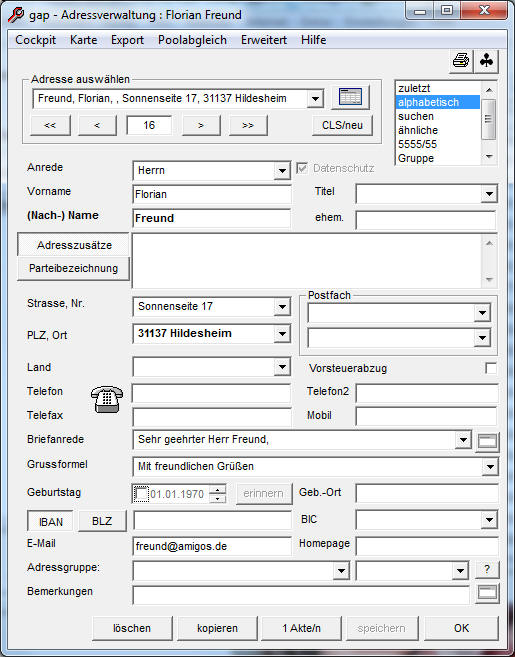Click the club symbol icon

tap(486, 61)
